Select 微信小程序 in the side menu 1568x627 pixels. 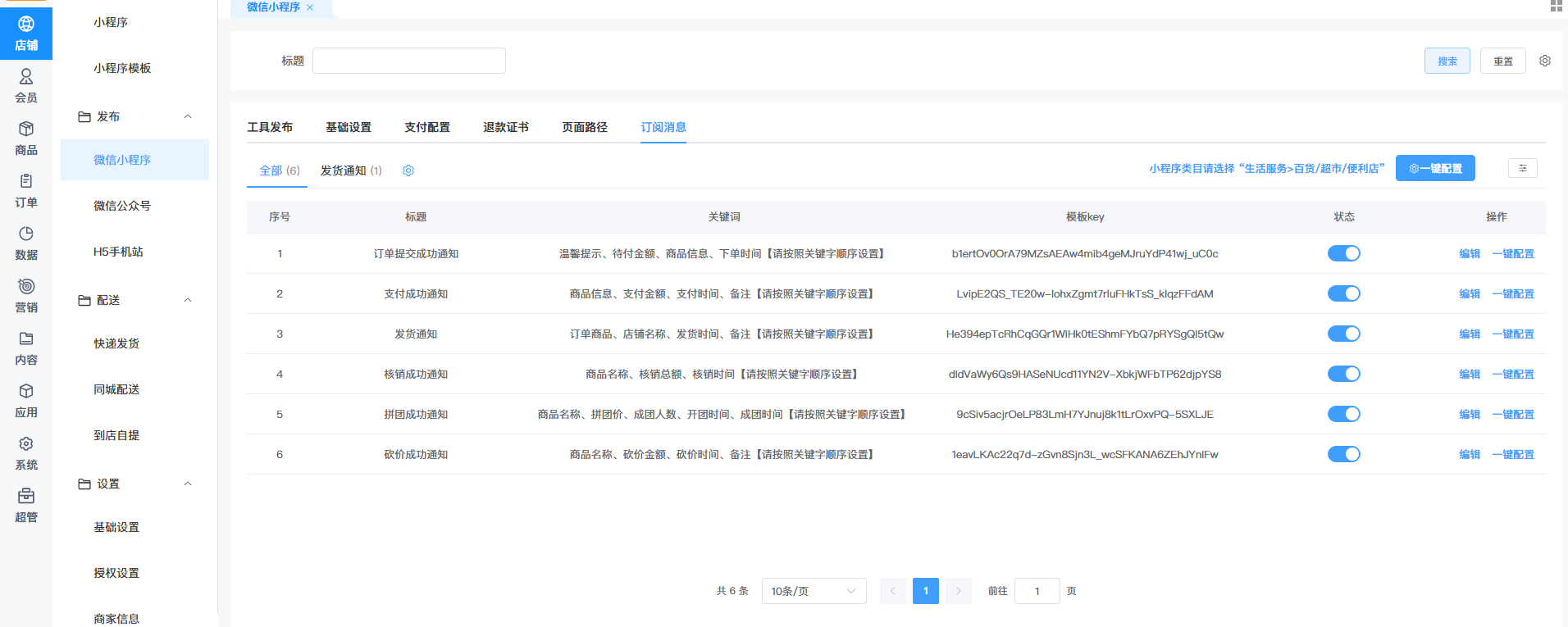tap(134, 160)
